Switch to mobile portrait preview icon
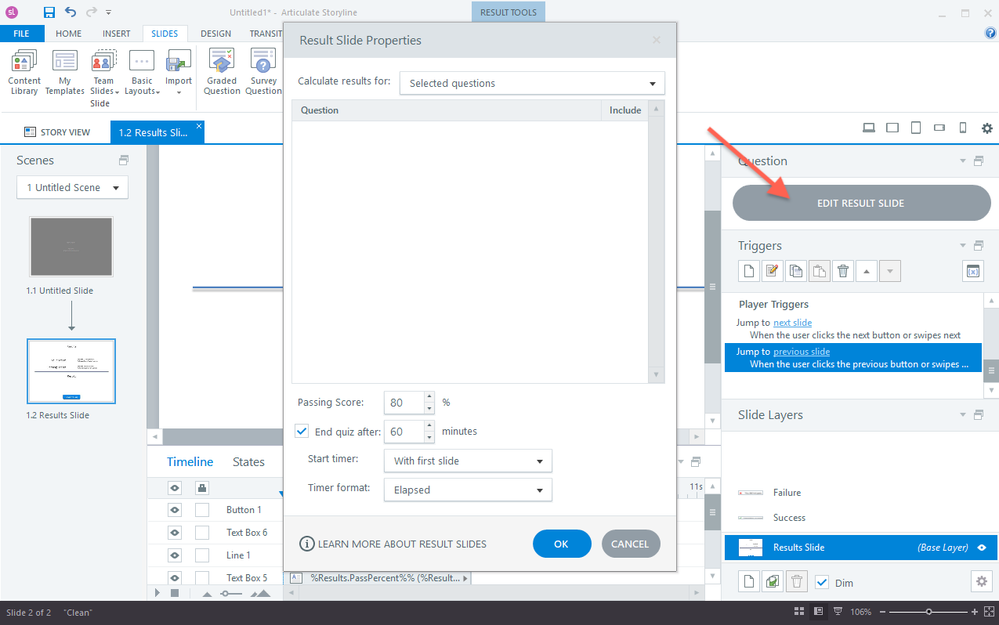Image resolution: width=999 pixels, height=625 pixels. (962, 128)
